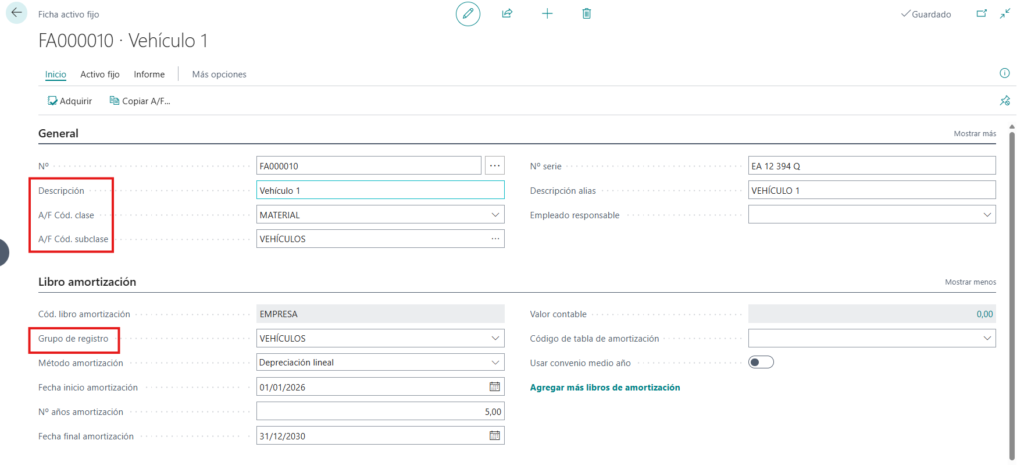Open Empleado responsable dropdown

(x=987, y=215)
